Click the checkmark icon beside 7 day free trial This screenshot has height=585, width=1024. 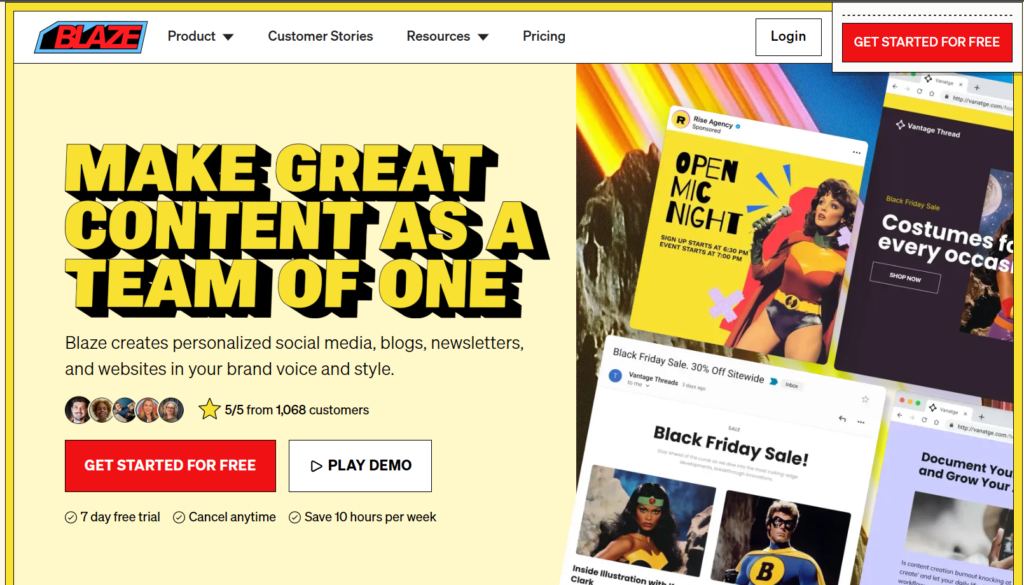pyautogui.click(x=71, y=518)
